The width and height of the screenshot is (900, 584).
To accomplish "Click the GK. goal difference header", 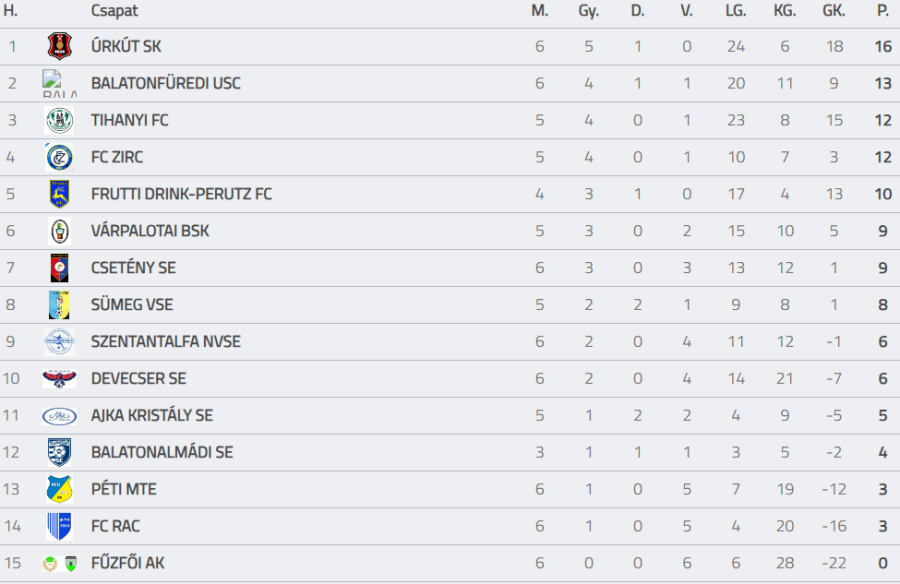I will click(833, 11).
